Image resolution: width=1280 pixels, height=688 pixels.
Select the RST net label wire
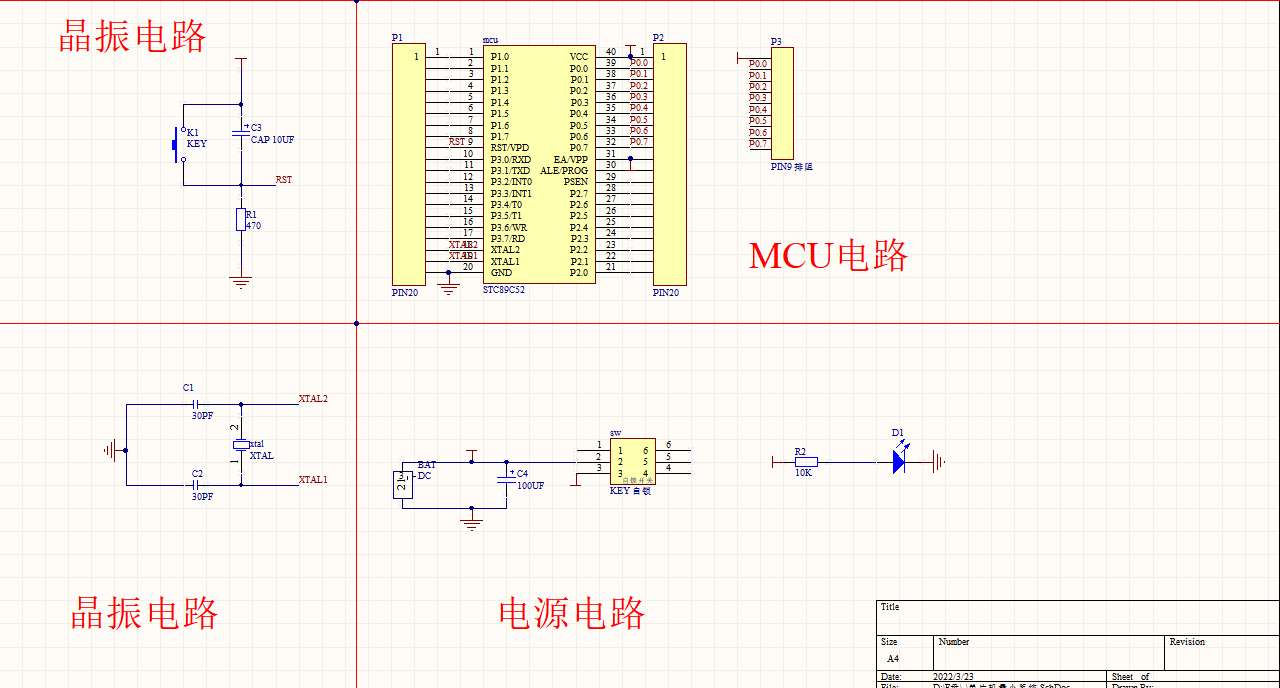[282, 180]
